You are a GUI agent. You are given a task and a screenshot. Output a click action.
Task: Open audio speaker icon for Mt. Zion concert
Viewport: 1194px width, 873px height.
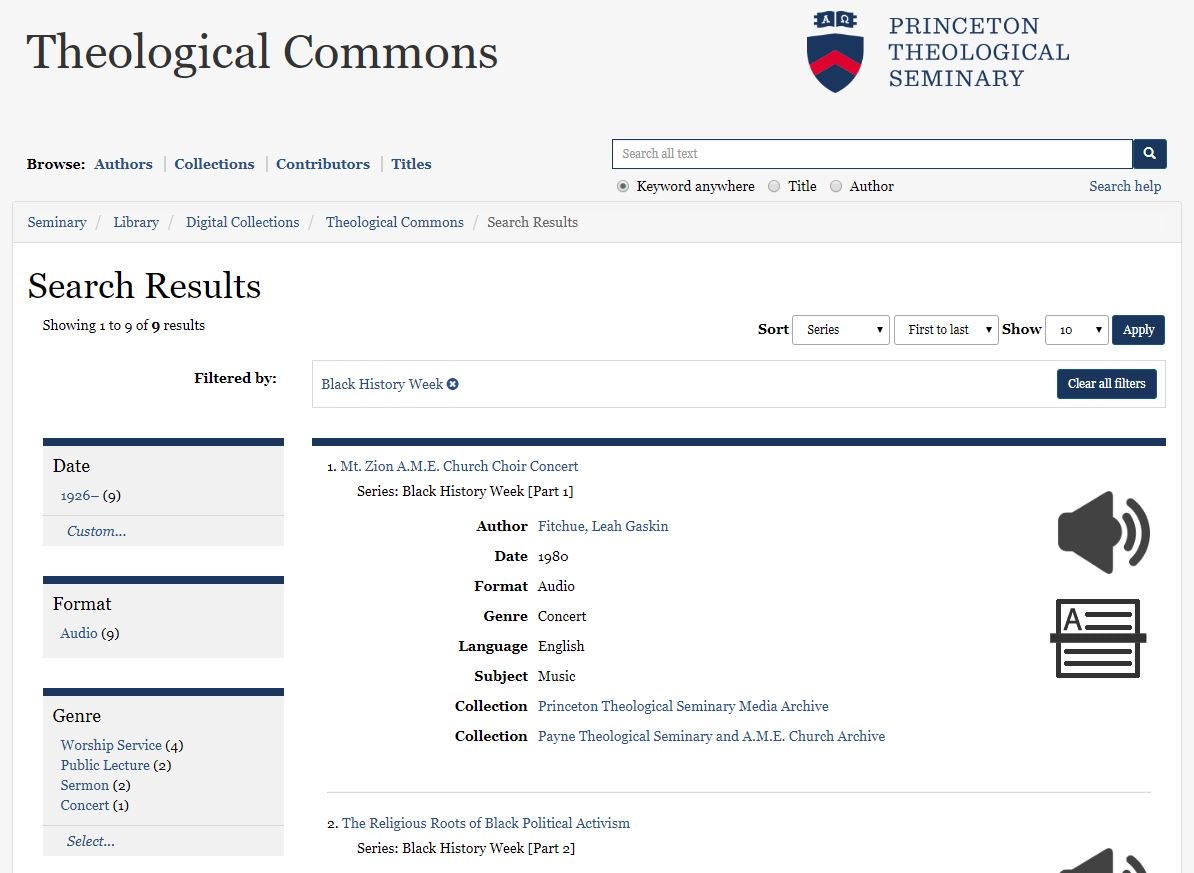(x=1103, y=532)
